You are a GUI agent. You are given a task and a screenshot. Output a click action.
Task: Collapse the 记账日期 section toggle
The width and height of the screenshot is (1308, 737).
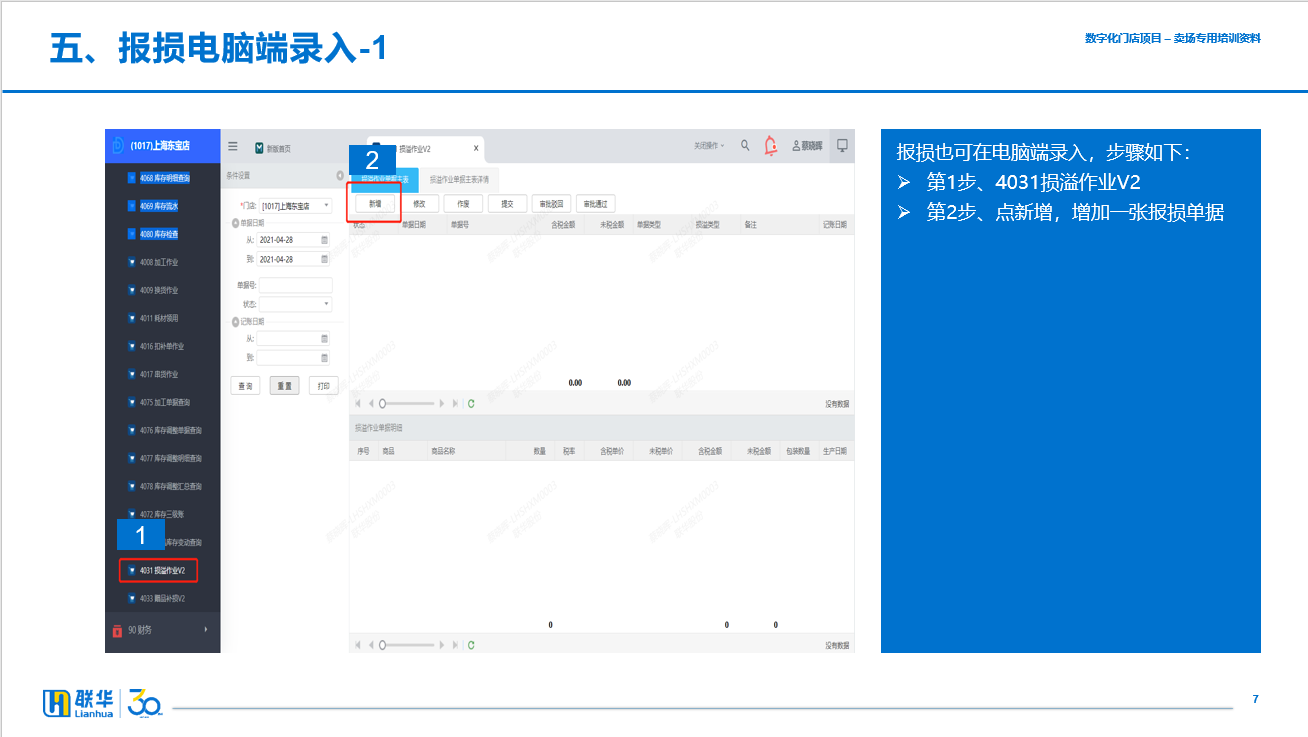(x=236, y=321)
